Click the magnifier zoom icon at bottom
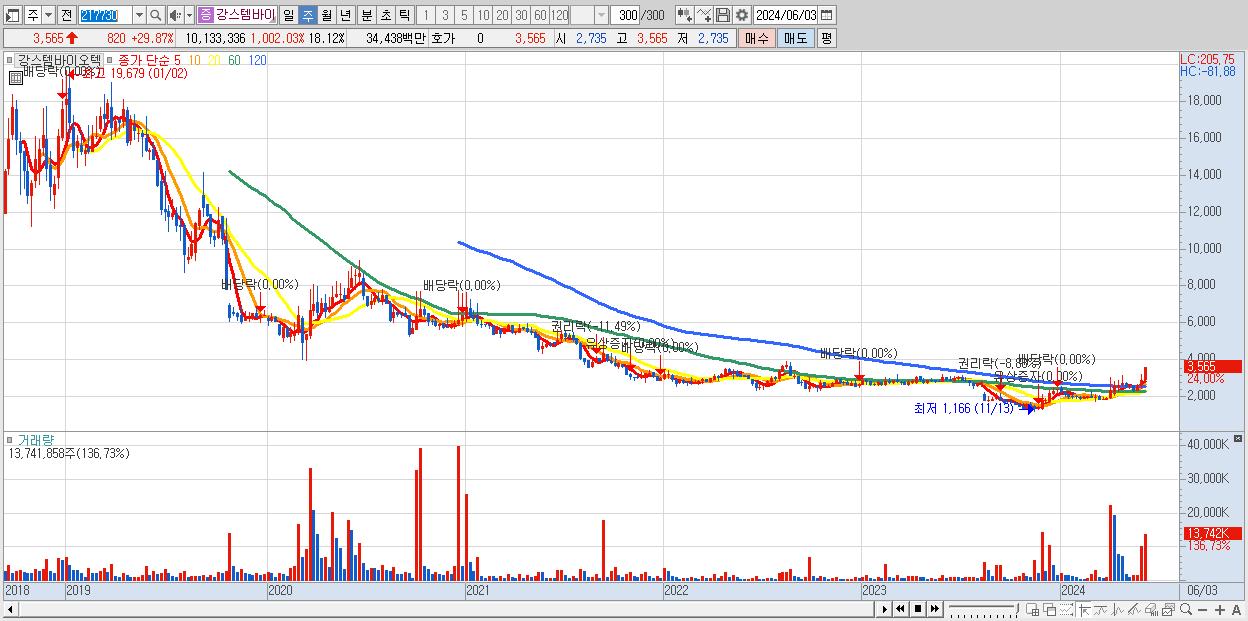1248x621 pixels. (1186, 610)
